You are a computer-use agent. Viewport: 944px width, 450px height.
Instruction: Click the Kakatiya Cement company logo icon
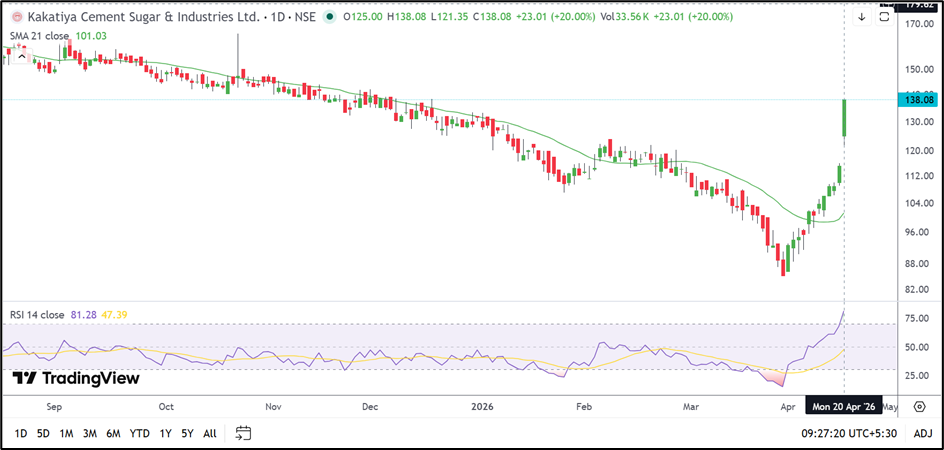pos(15,17)
